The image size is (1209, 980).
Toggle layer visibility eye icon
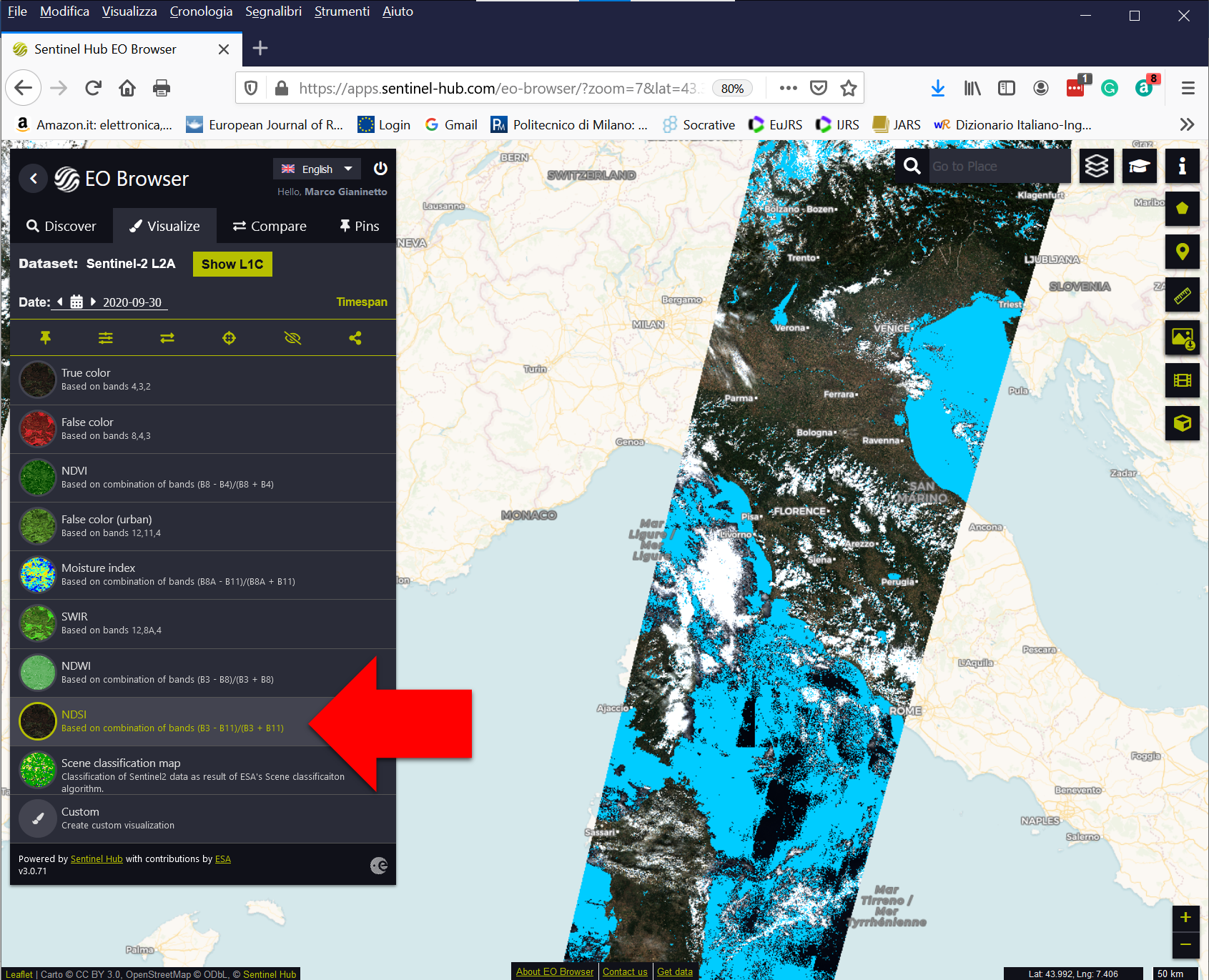click(292, 338)
